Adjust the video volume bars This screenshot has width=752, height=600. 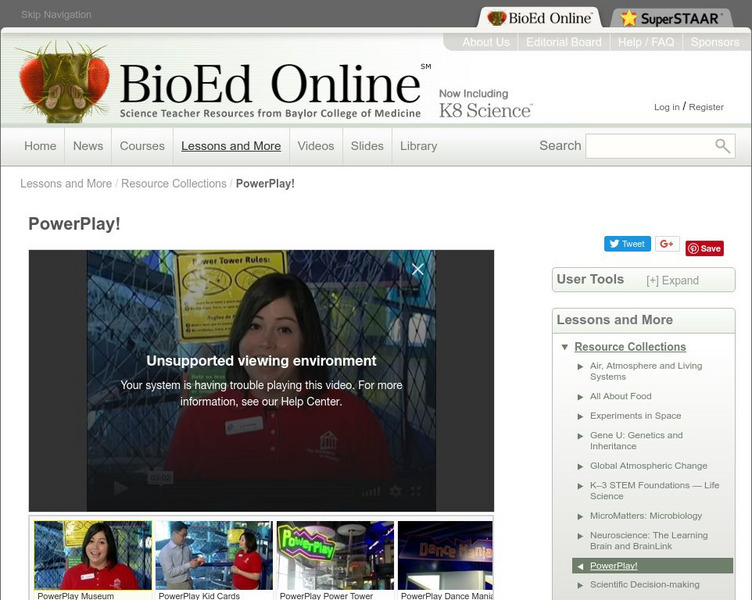point(371,492)
